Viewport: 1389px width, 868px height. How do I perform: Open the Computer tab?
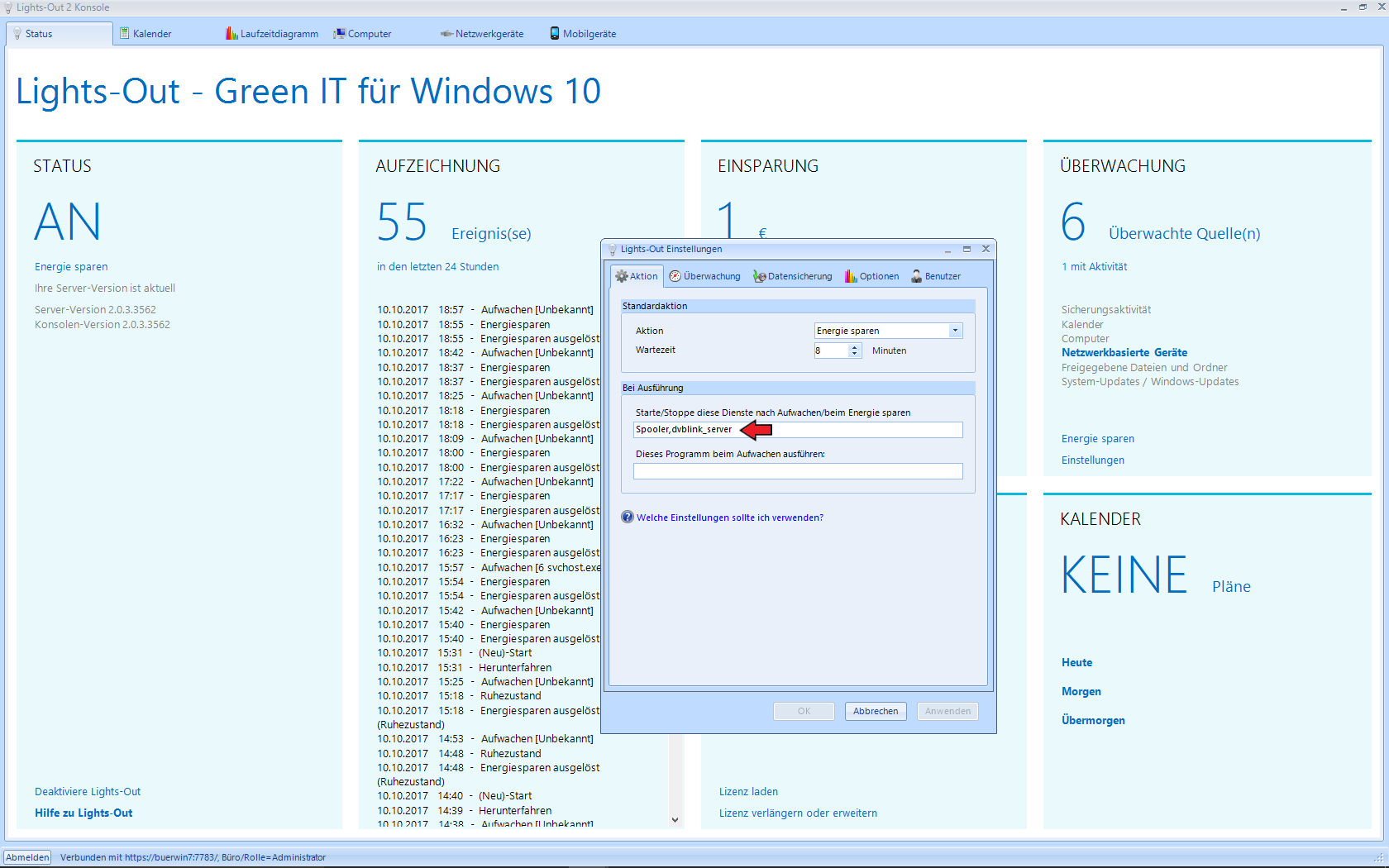click(362, 34)
